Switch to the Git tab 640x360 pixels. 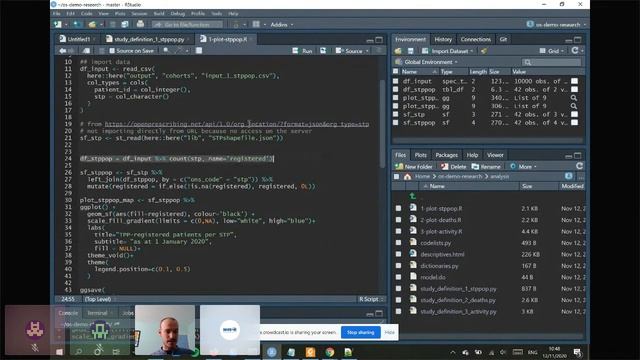[503, 39]
